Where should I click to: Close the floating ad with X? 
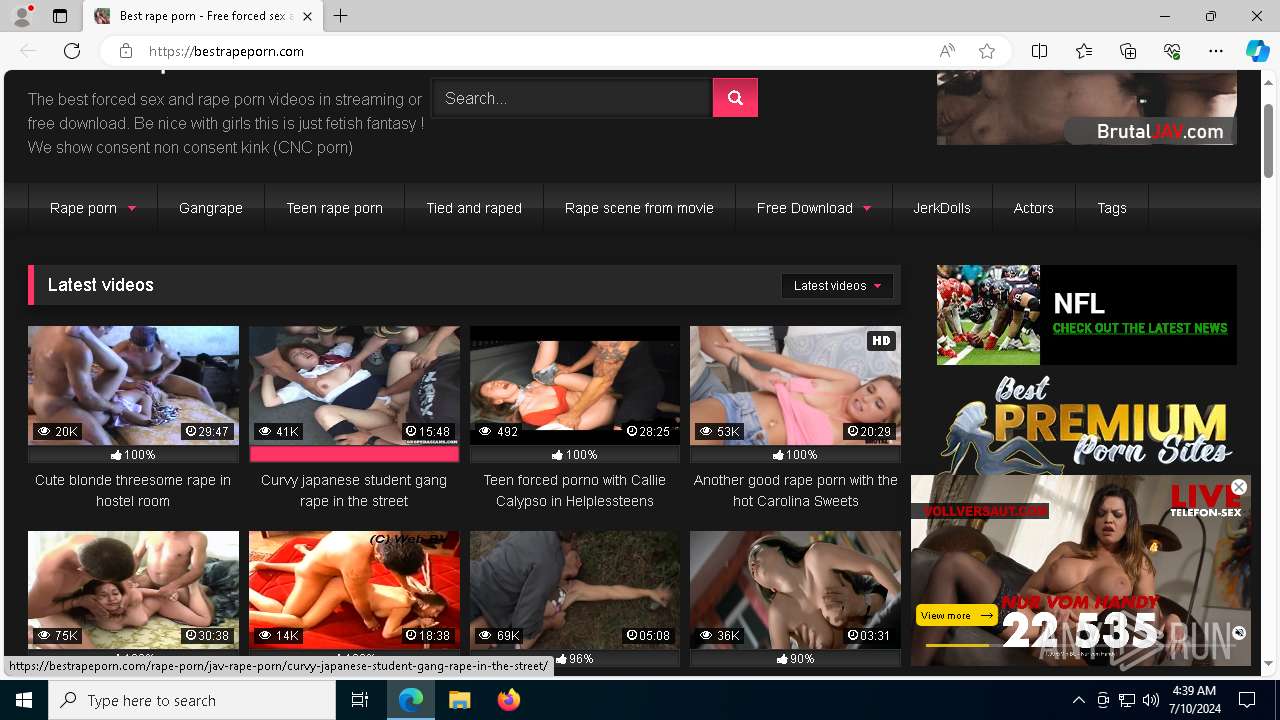click(1239, 487)
